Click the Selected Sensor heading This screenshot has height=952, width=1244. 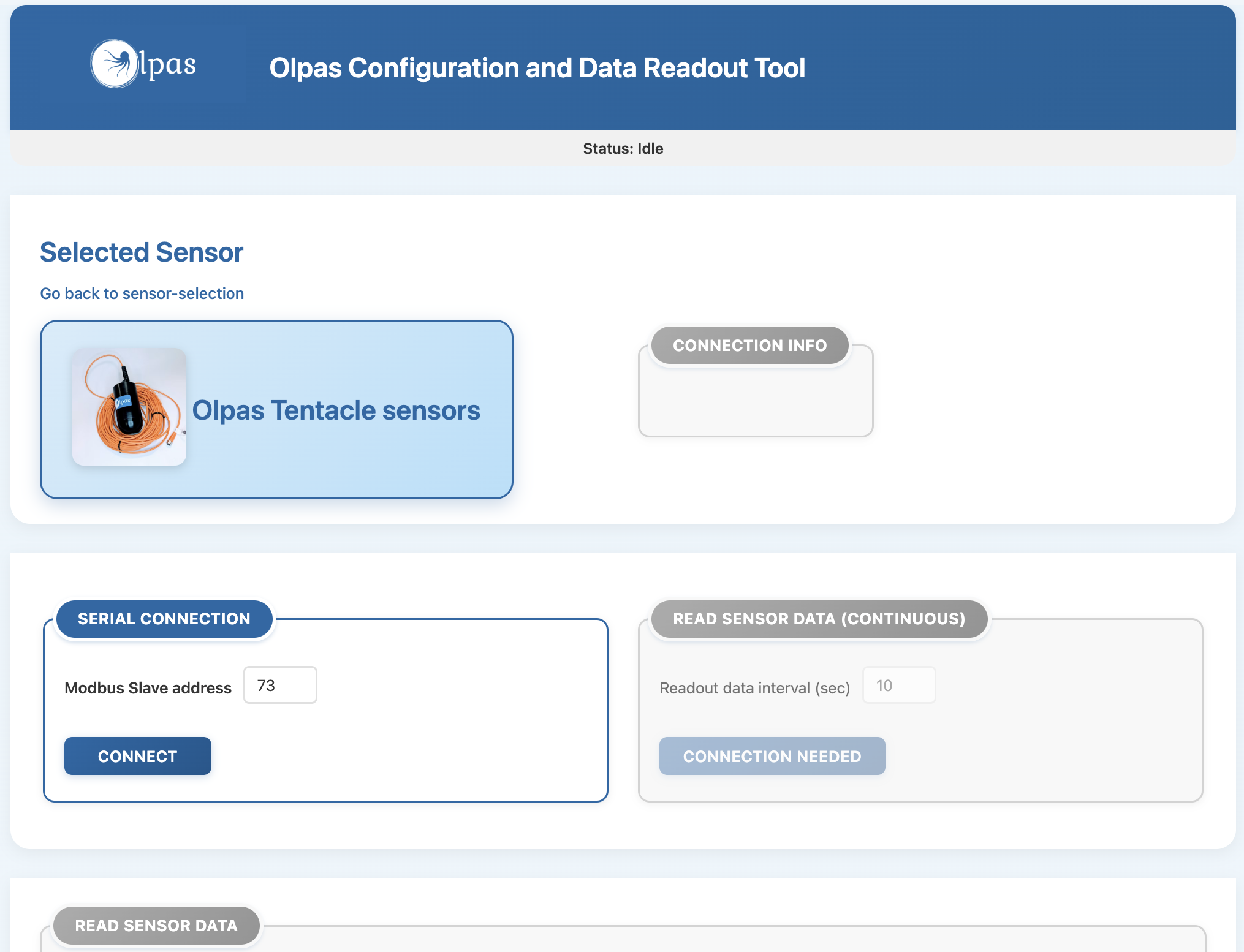pyautogui.click(x=142, y=252)
